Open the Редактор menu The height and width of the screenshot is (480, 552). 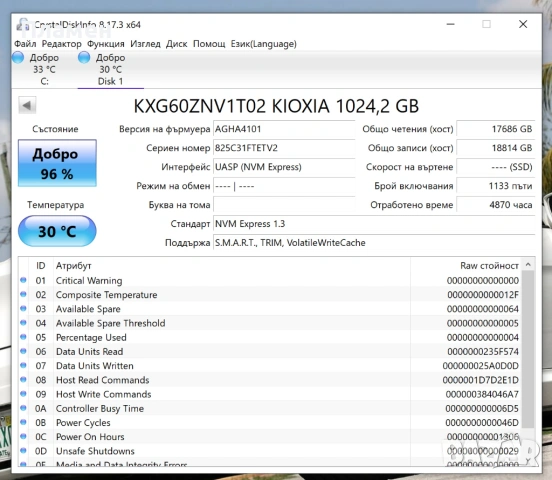click(x=62, y=44)
